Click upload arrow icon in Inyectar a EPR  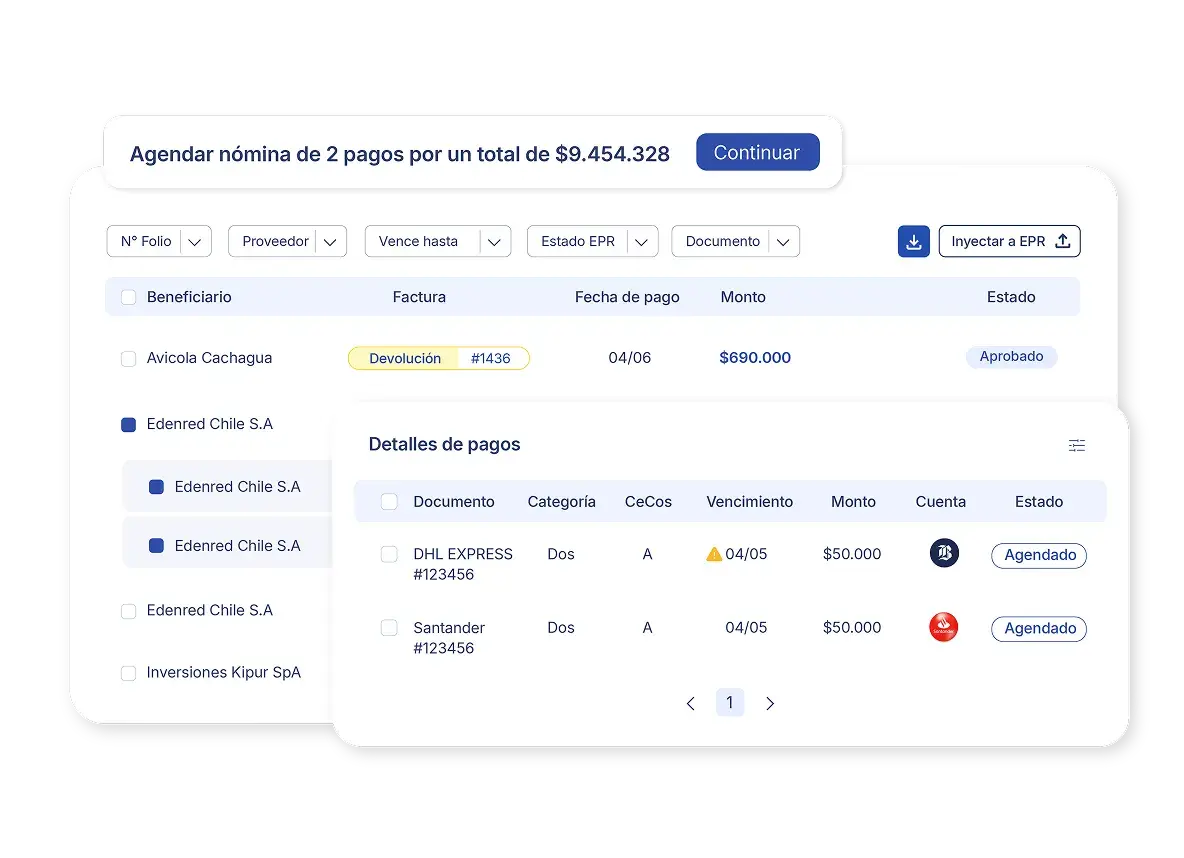[1062, 241]
